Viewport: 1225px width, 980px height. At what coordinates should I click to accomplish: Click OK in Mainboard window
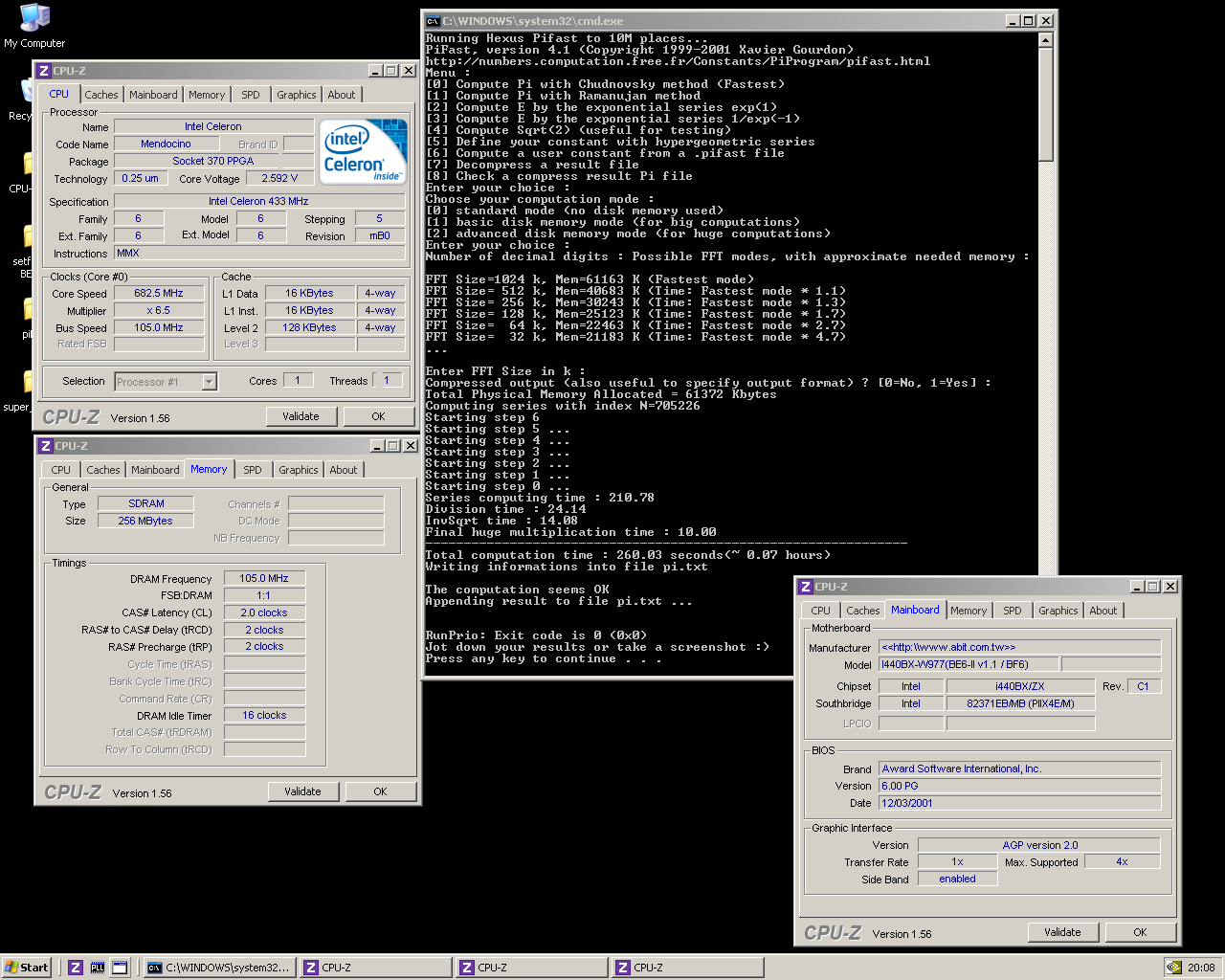pyautogui.click(x=1141, y=932)
